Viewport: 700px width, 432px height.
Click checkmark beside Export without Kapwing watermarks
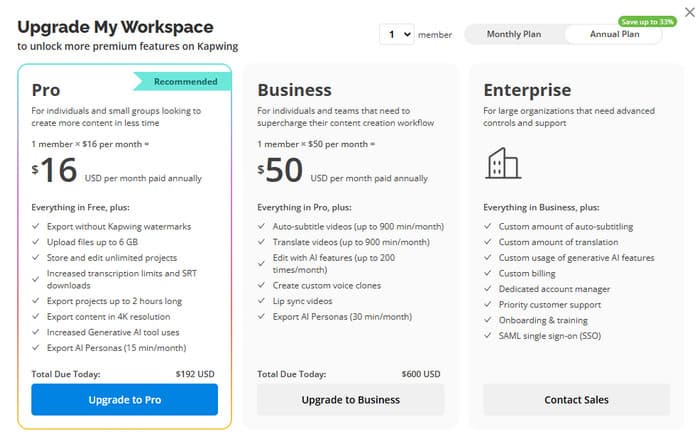(36, 226)
